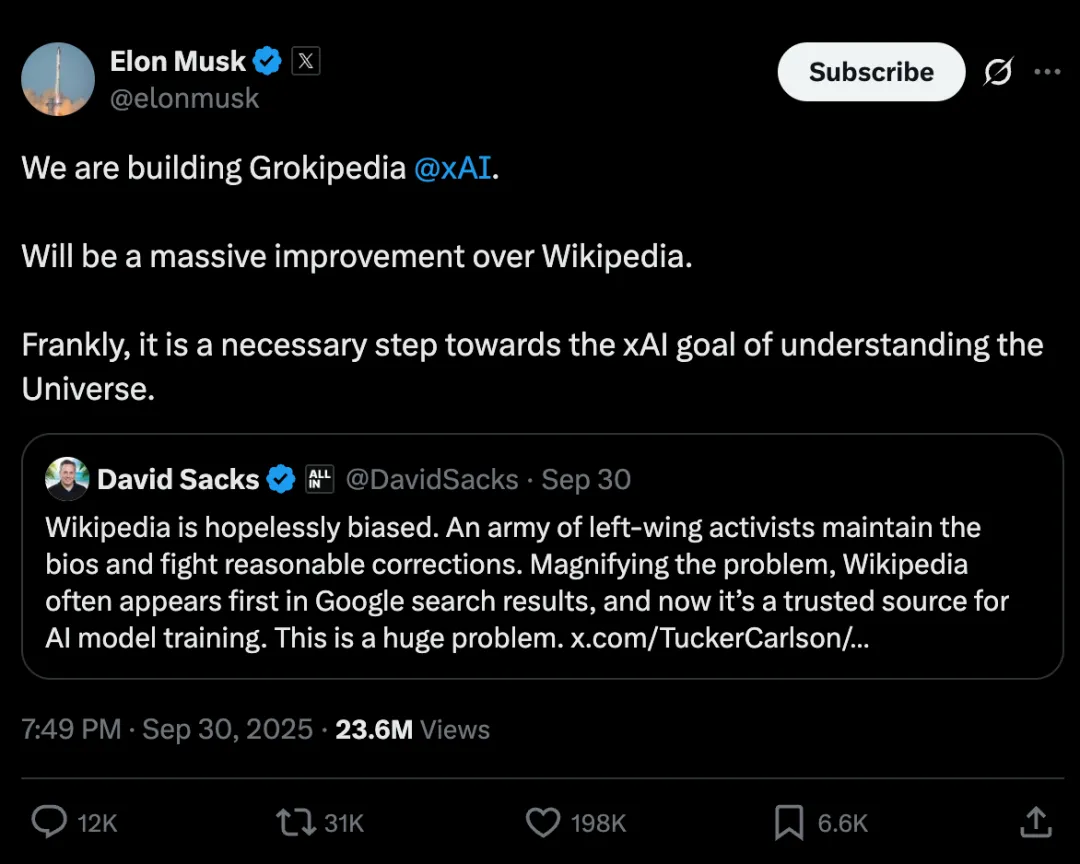This screenshot has height=864, width=1080.
Task: Open the more options ellipsis menu
Action: pyautogui.click(x=1047, y=71)
